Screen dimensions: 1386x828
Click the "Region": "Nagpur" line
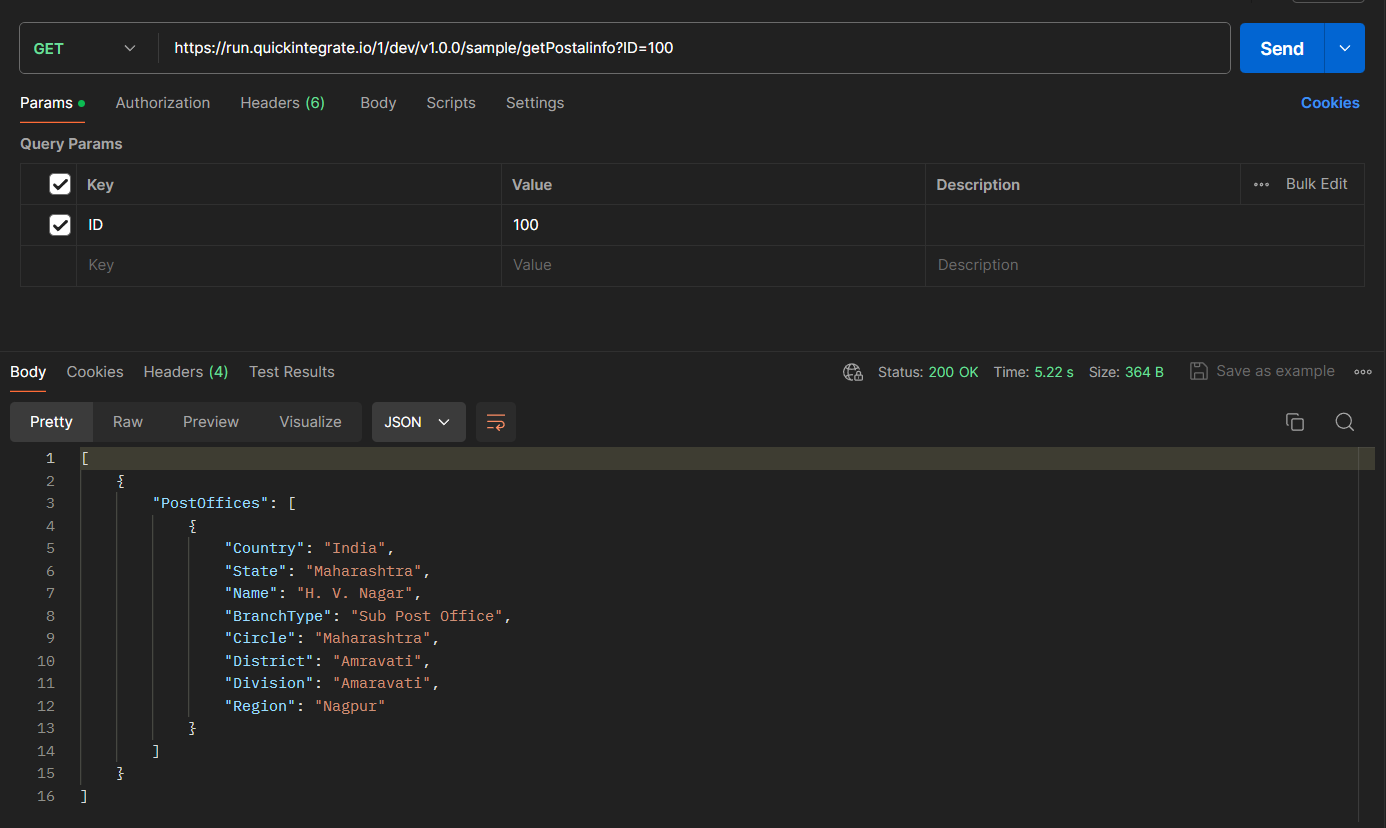(x=305, y=706)
